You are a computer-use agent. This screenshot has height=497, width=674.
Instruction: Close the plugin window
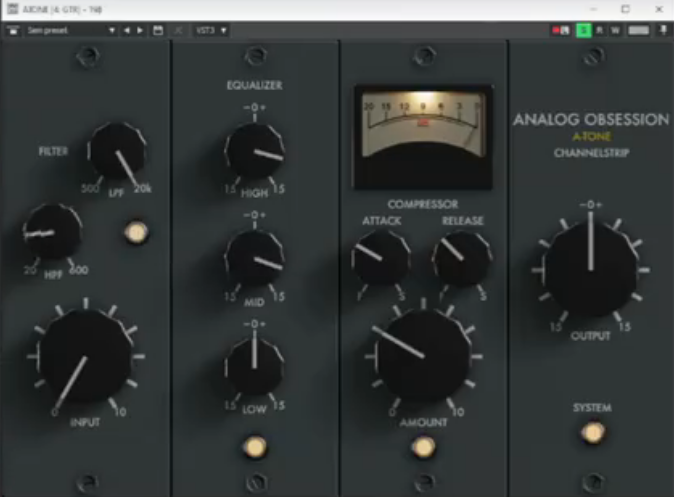(659, 9)
